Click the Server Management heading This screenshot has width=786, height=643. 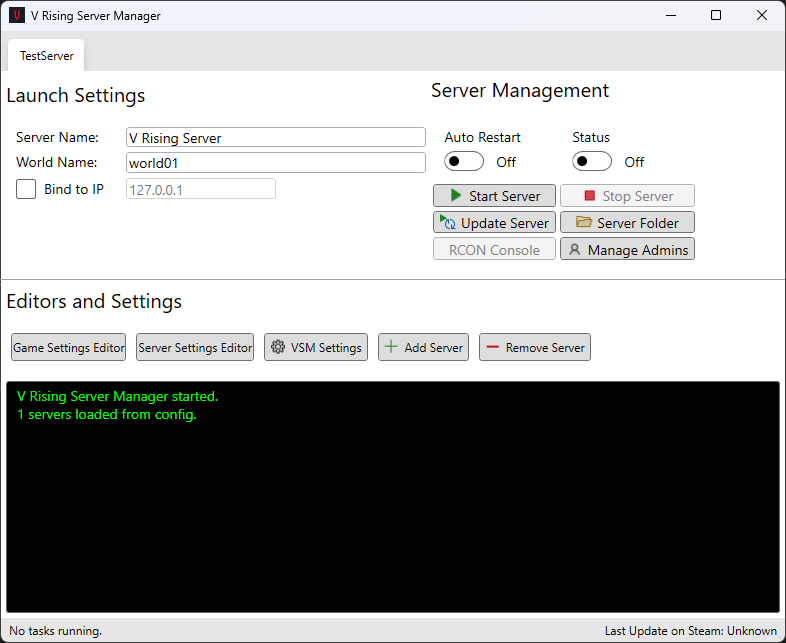(x=520, y=91)
